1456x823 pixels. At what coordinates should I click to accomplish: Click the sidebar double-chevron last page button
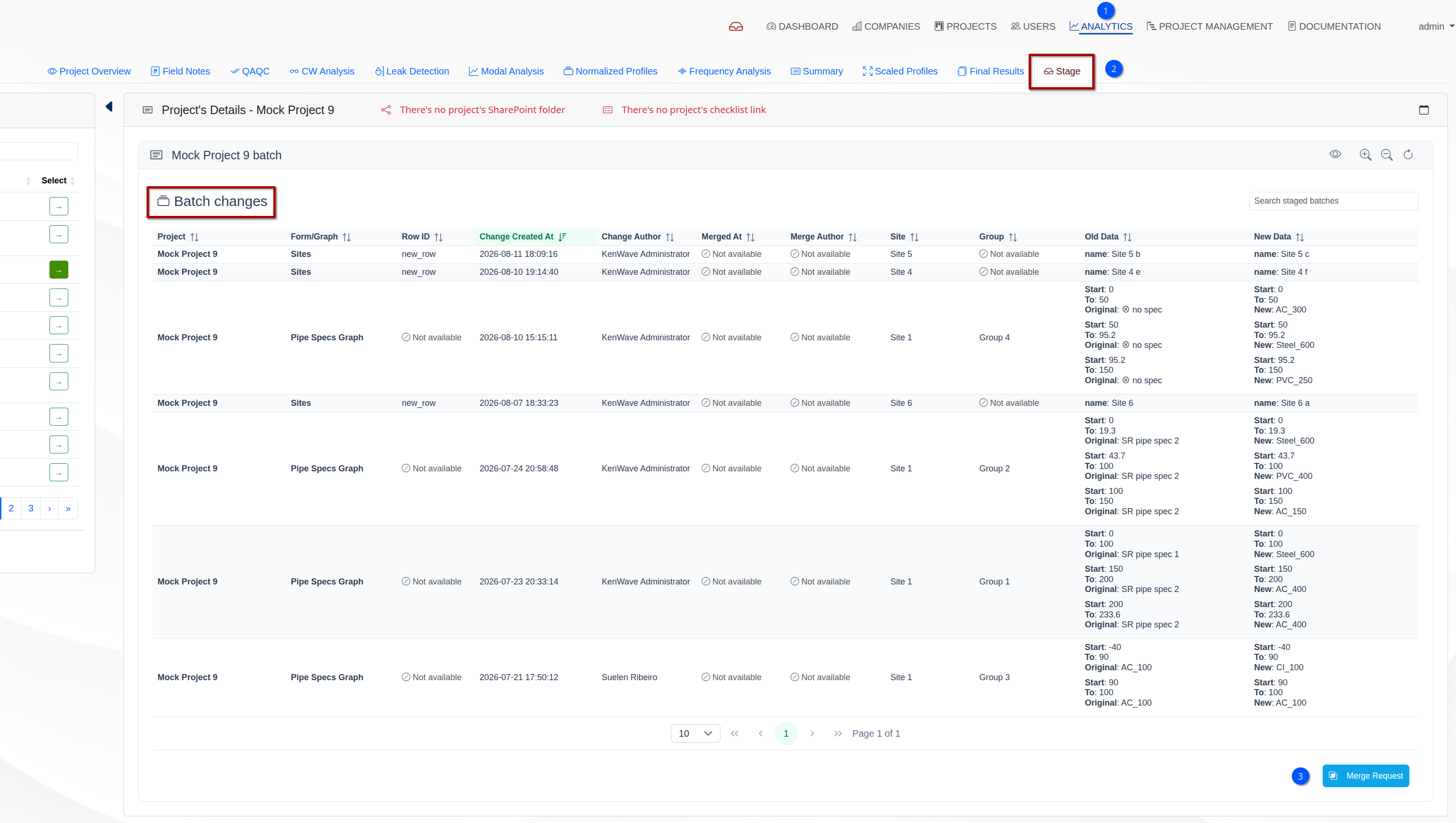(68, 509)
